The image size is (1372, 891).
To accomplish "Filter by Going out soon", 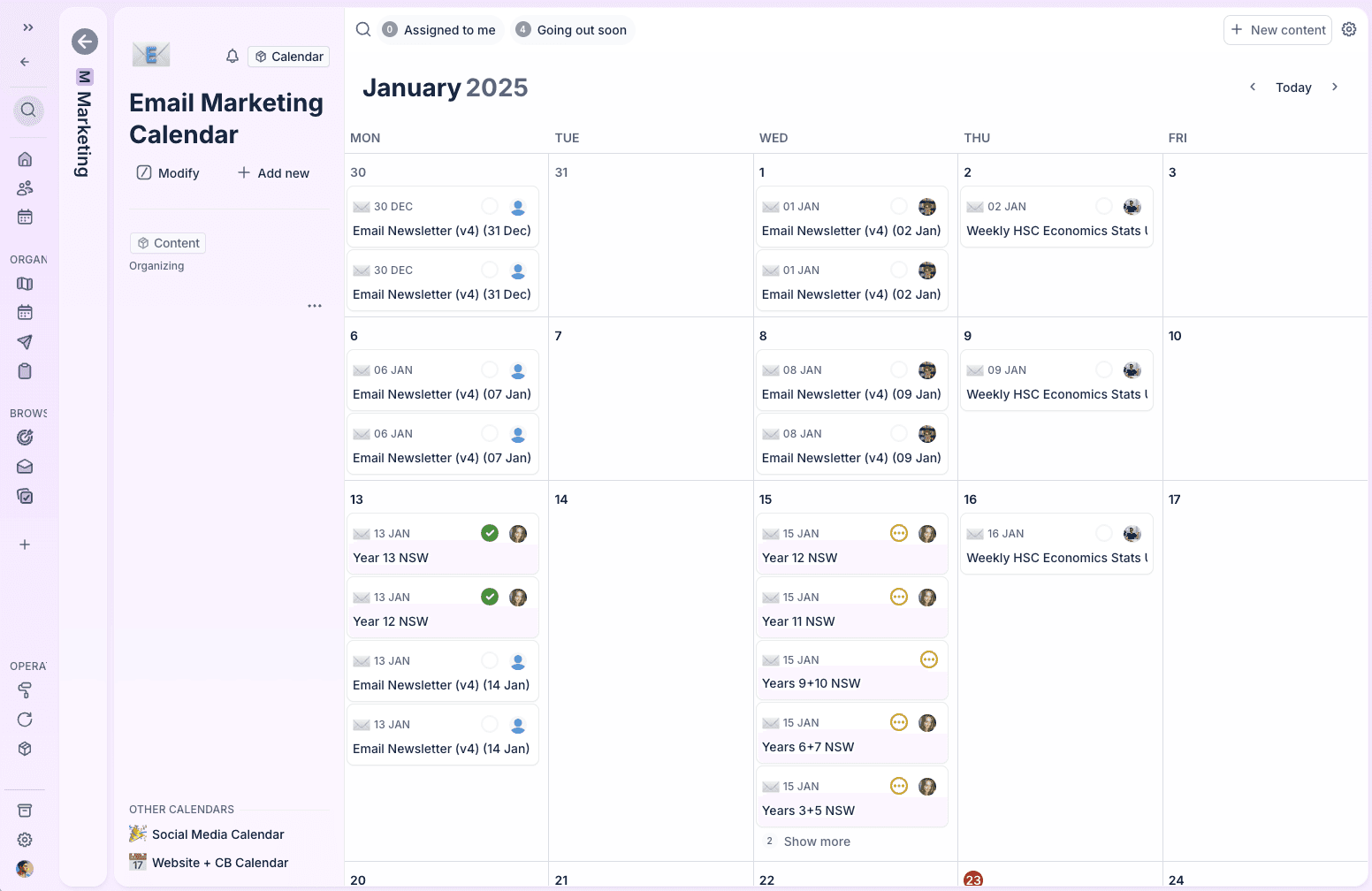I will click(572, 30).
